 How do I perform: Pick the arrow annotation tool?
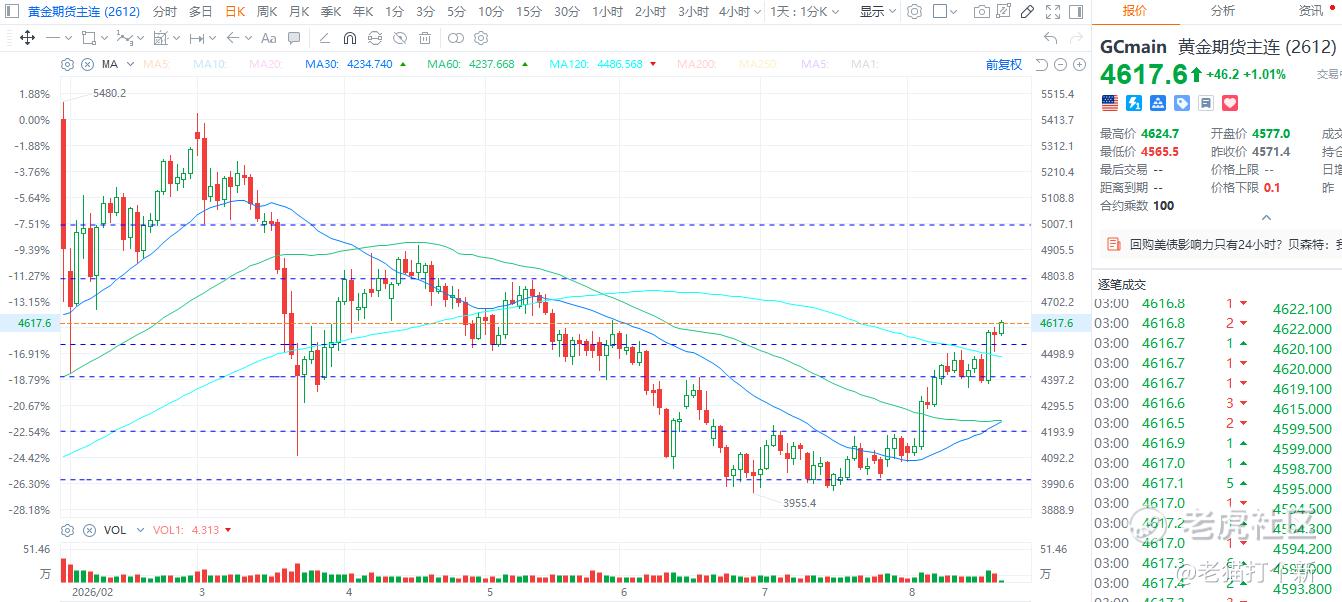[x=232, y=38]
